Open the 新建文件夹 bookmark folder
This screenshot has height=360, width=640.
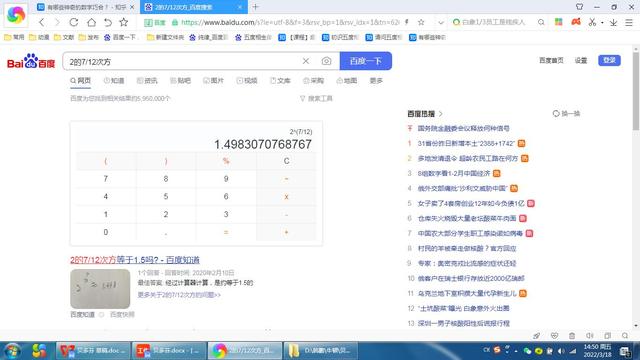click(x=165, y=38)
